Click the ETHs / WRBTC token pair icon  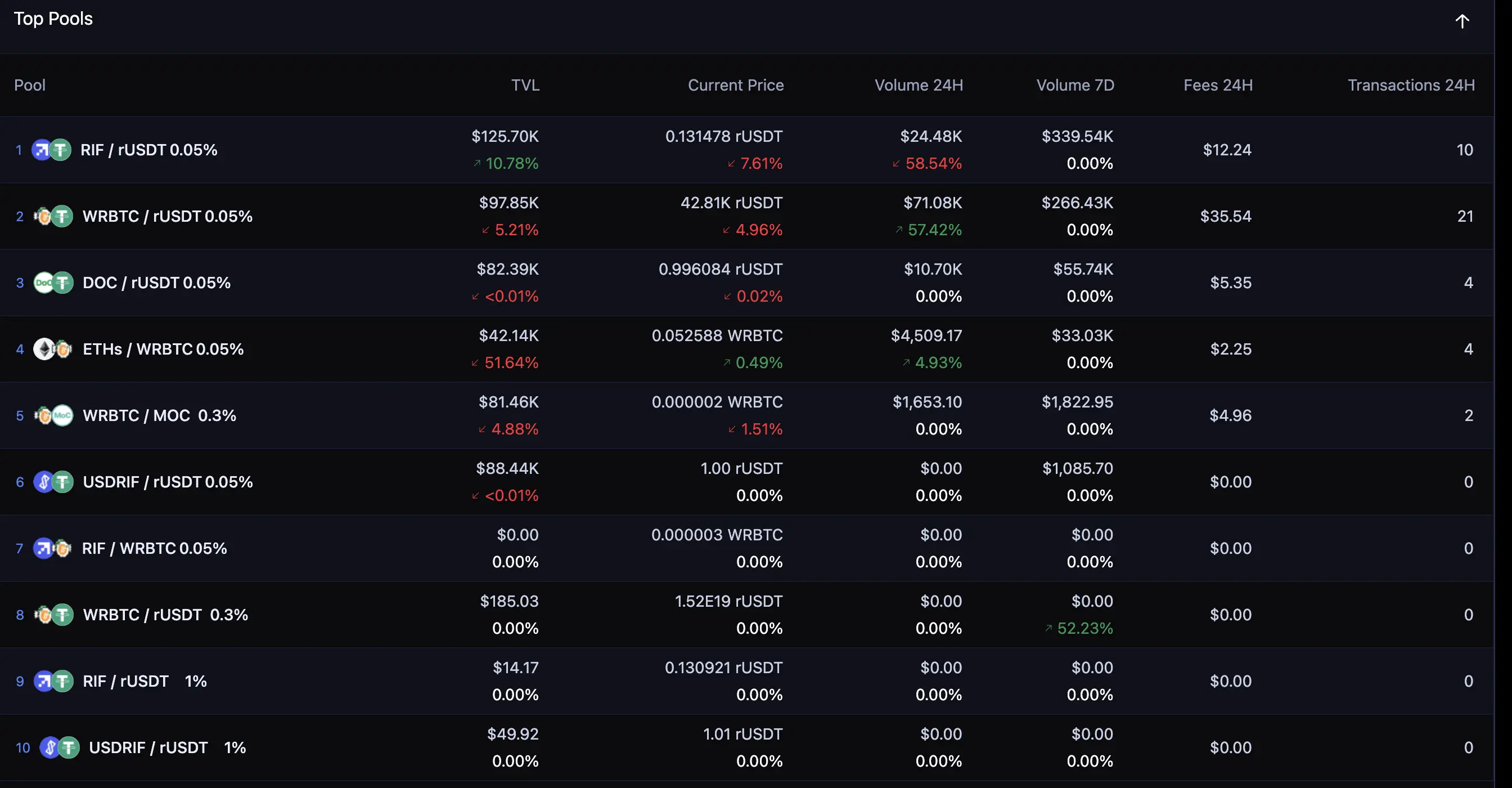(53, 349)
